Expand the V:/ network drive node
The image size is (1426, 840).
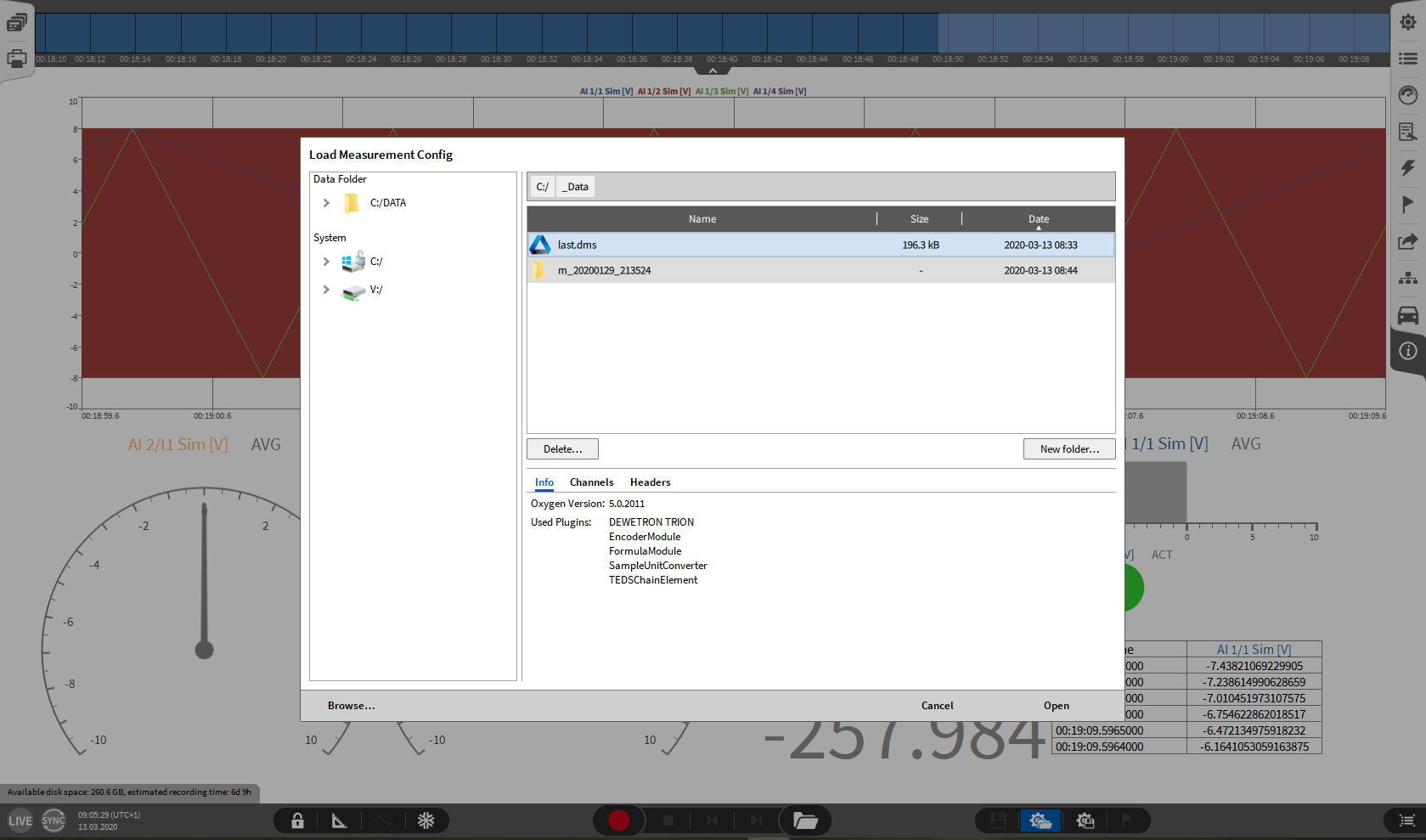click(x=326, y=290)
